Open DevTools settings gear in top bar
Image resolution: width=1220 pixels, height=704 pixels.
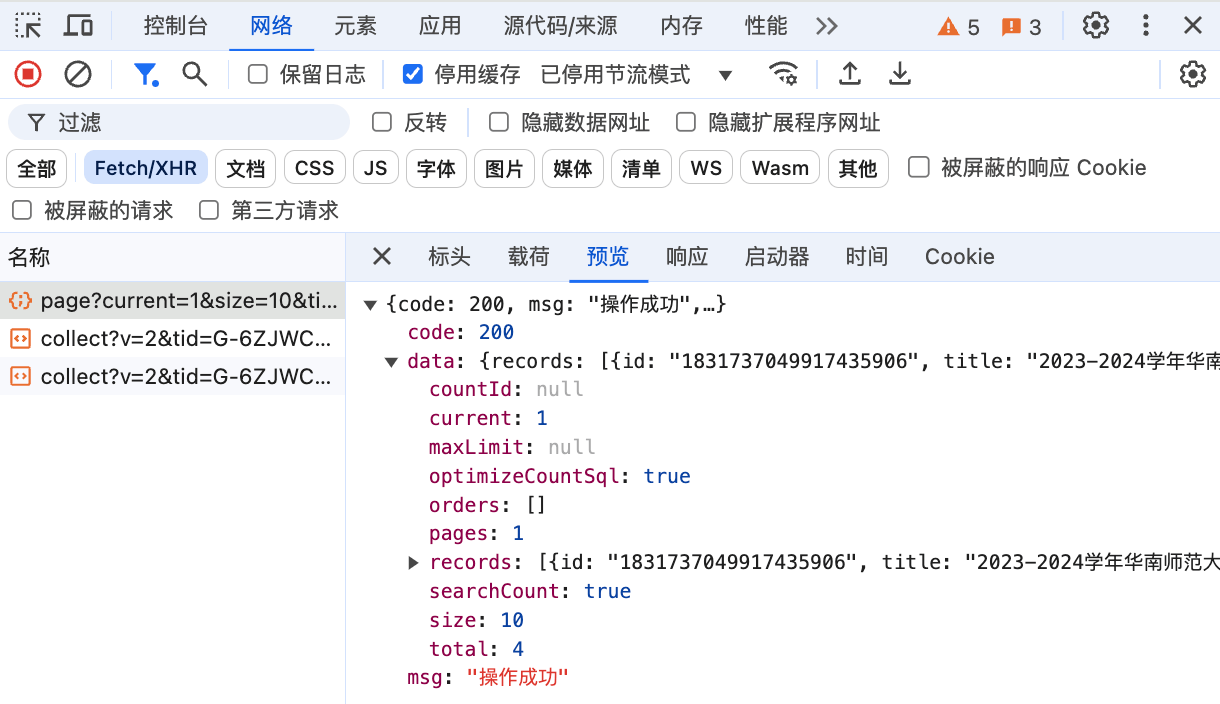(x=1096, y=25)
